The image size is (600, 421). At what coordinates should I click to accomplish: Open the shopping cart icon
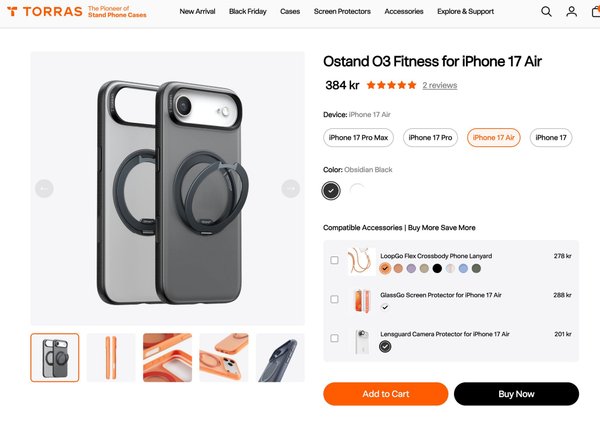point(595,12)
